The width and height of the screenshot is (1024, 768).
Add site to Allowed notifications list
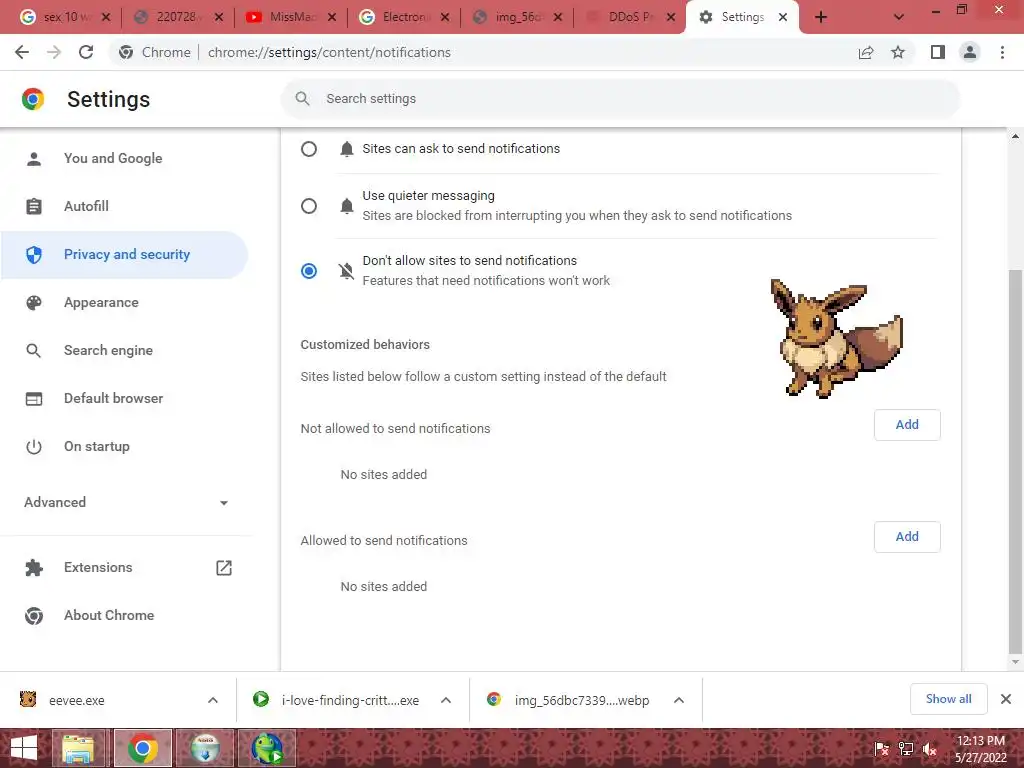tap(907, 536)
